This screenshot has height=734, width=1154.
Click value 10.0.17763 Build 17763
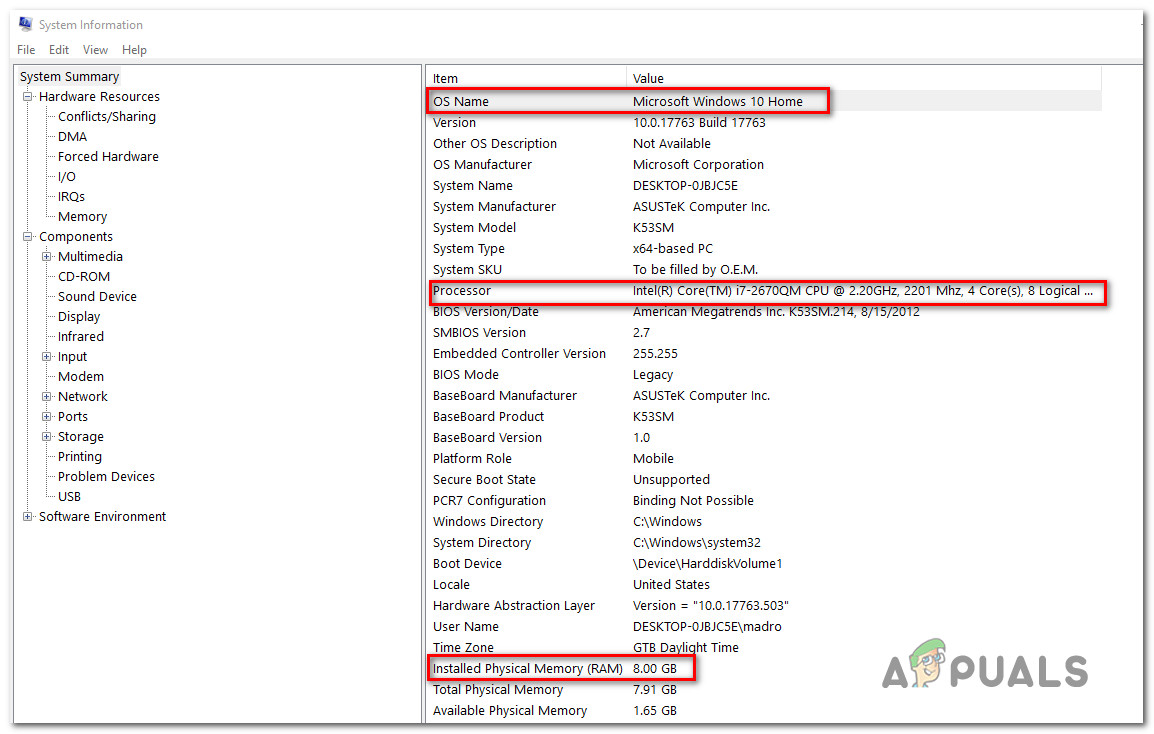pos(699,122)
